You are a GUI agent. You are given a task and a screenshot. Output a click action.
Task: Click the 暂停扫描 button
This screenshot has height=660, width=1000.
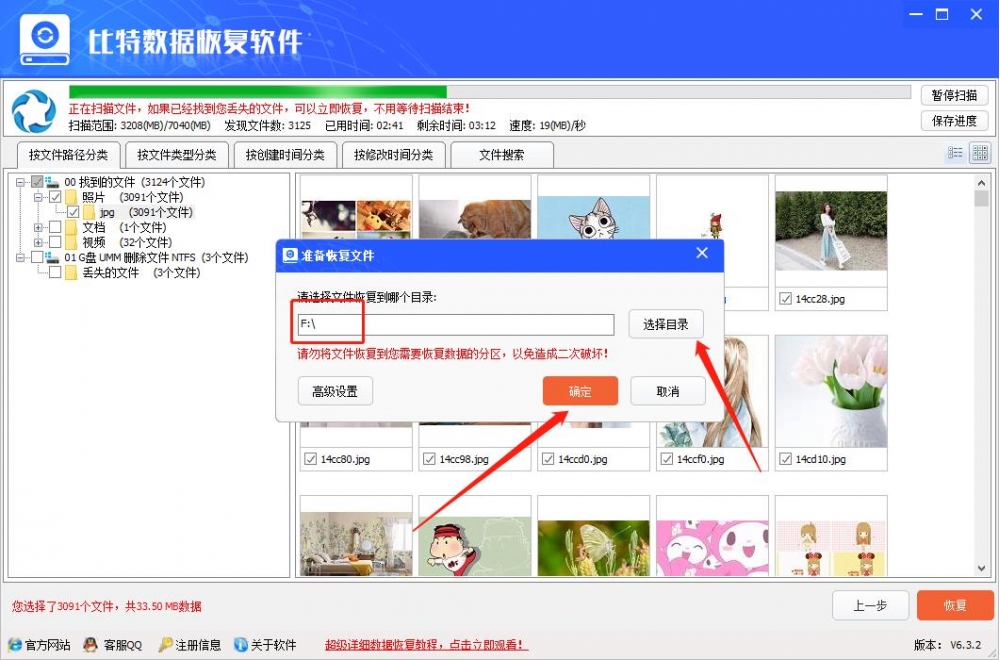(954, 96)
